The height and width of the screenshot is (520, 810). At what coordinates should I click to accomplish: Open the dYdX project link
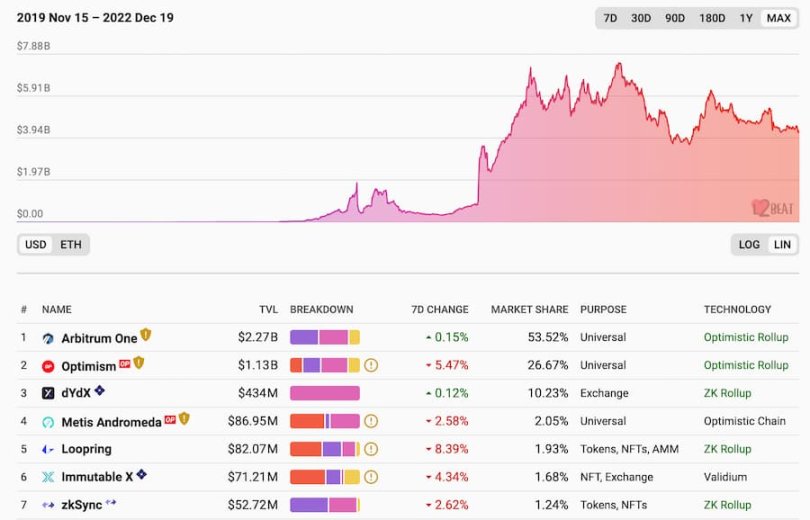[x=76, y=393]
